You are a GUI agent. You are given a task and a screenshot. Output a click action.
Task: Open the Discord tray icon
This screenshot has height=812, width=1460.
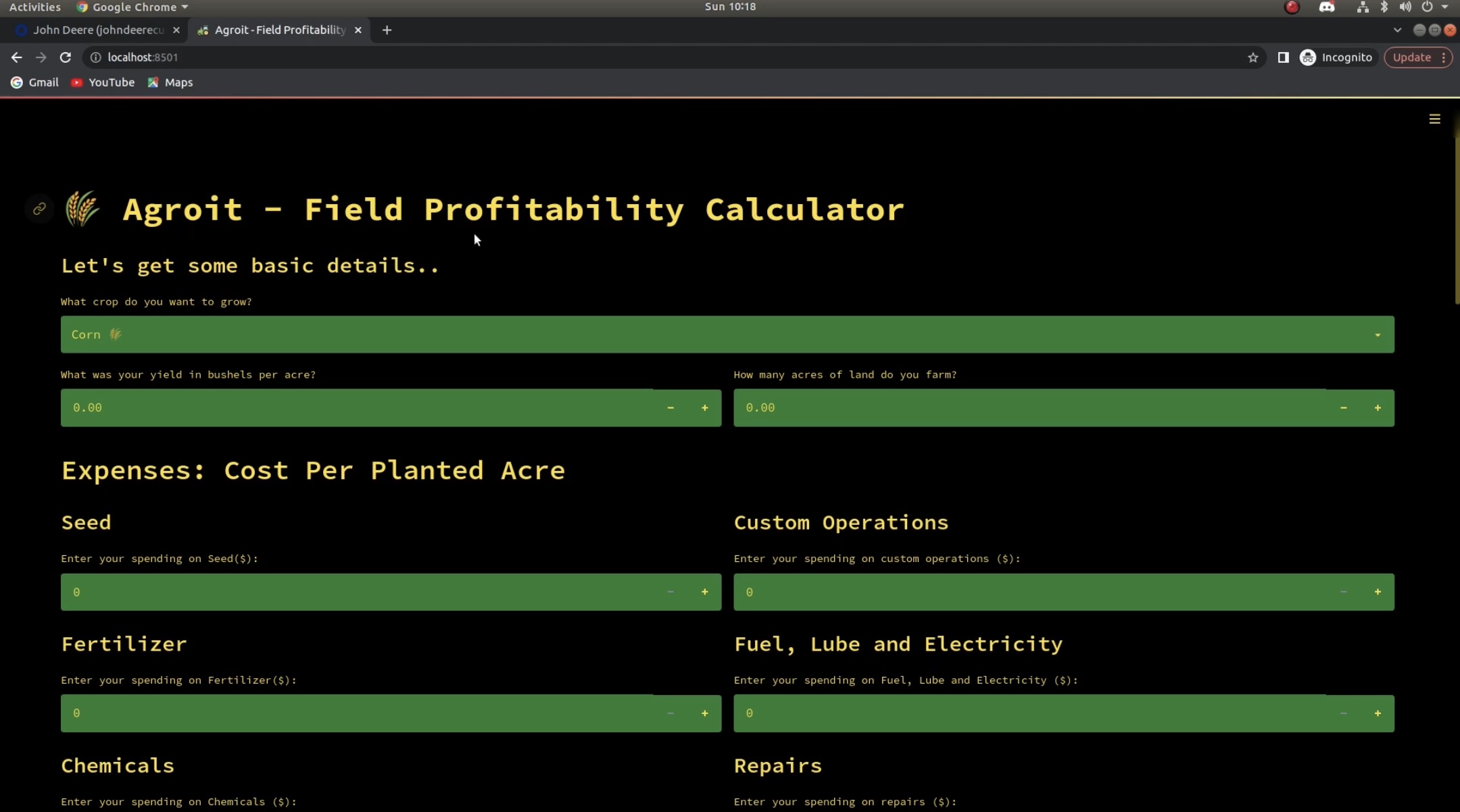point(1326,7)
